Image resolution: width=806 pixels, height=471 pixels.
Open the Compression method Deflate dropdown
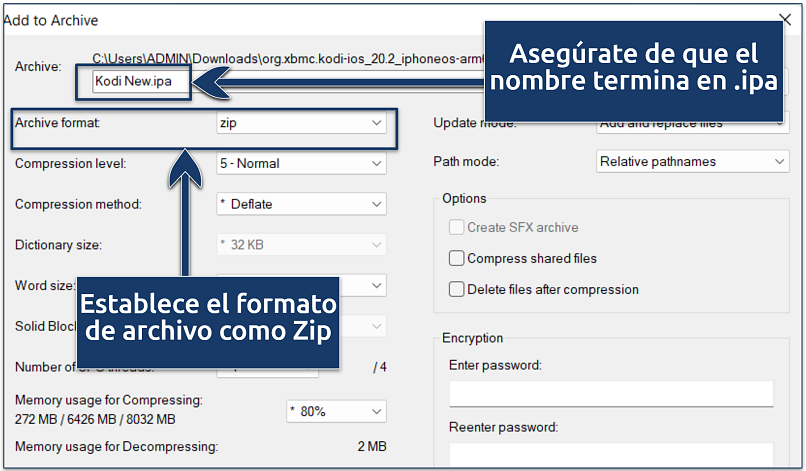pyautogui.click(x=301, y=204)
